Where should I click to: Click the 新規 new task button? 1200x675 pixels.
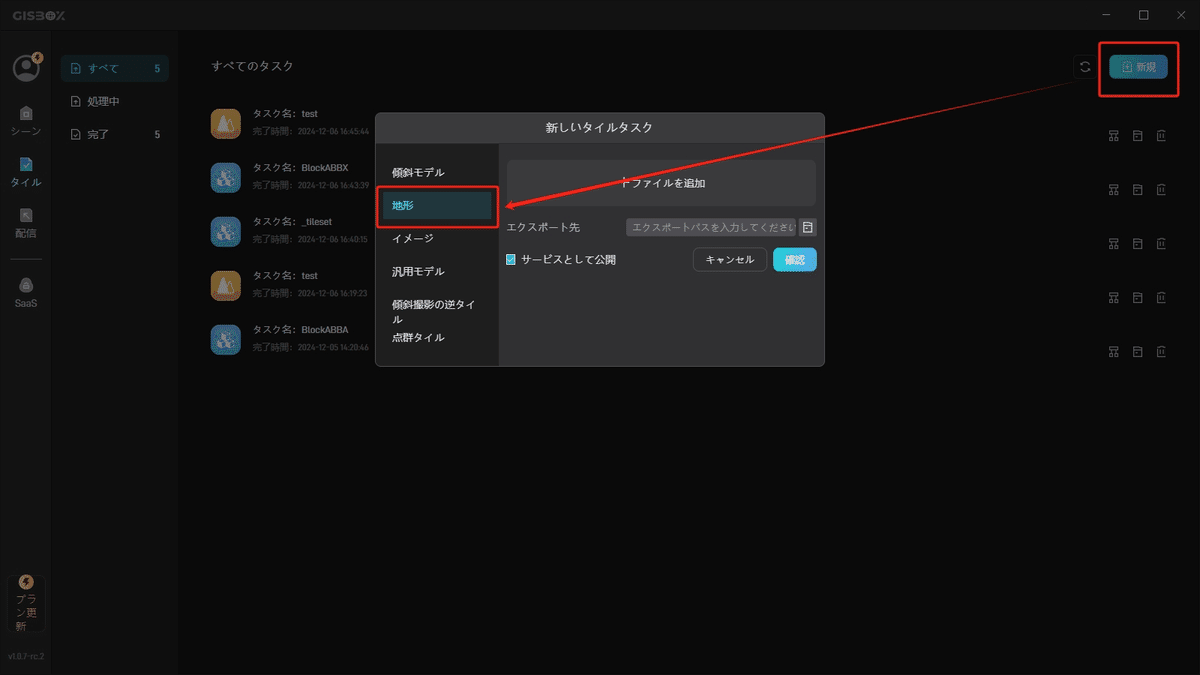point(1138,67)
